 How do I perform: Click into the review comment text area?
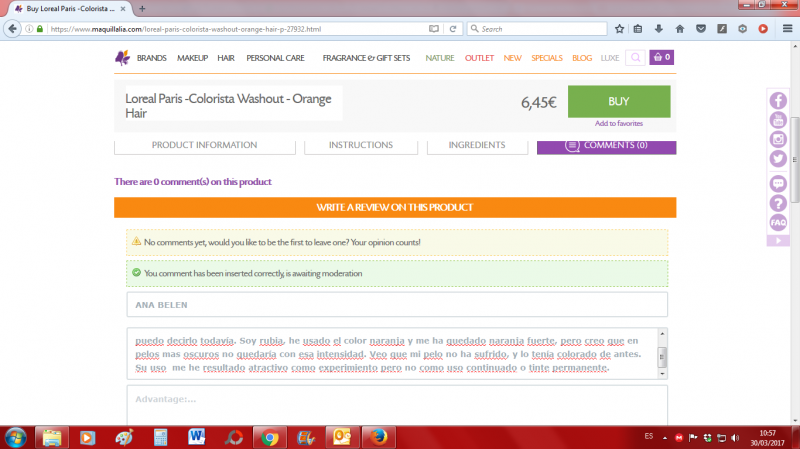coord(393,354)
